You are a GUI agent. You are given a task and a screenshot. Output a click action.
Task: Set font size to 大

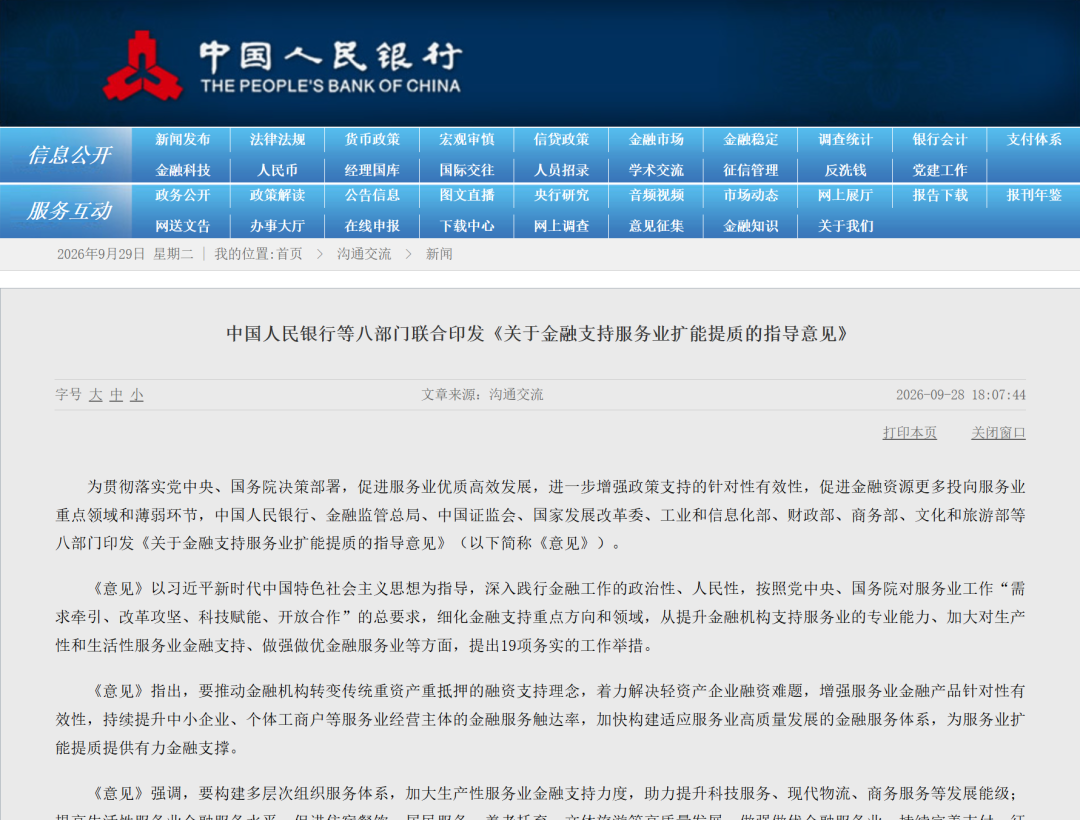(96, 395)
